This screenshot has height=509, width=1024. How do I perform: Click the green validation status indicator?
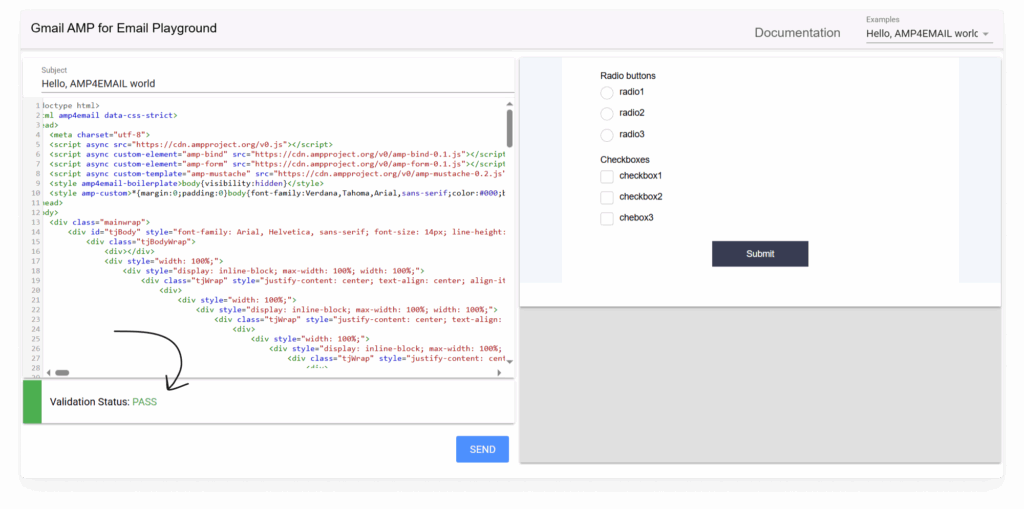(x=32, y=401)
